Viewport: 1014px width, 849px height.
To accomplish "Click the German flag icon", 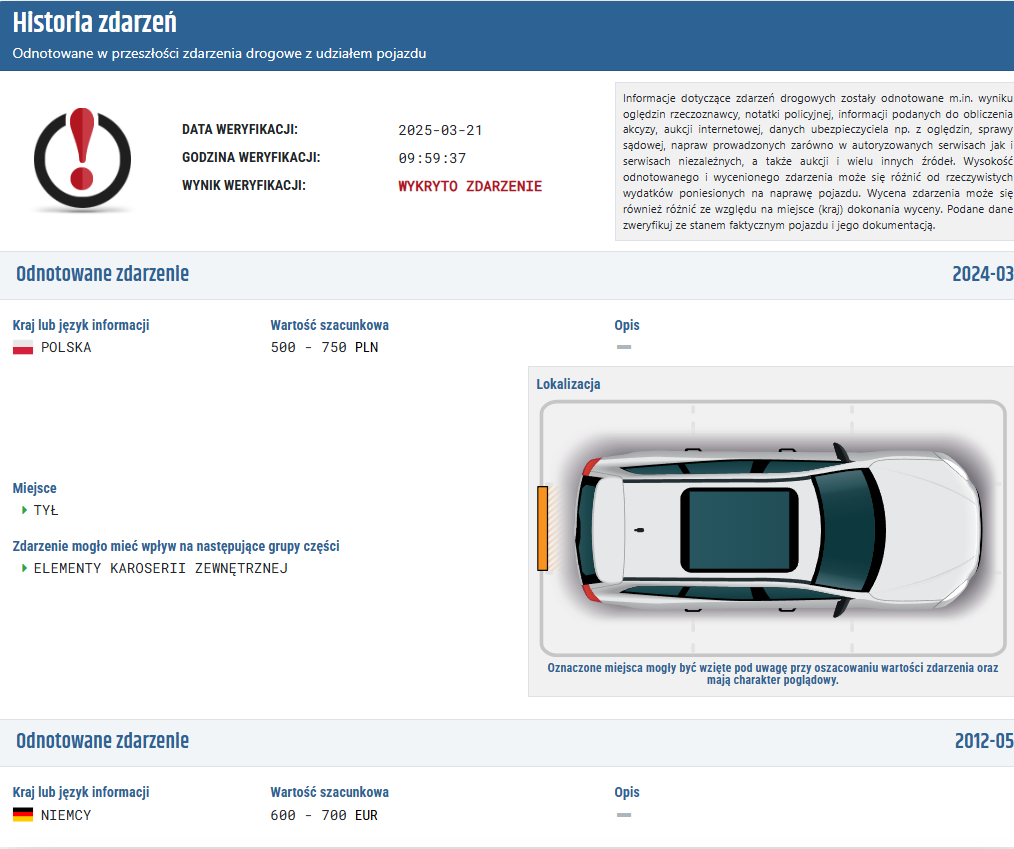I will click(x=23, y=815).
